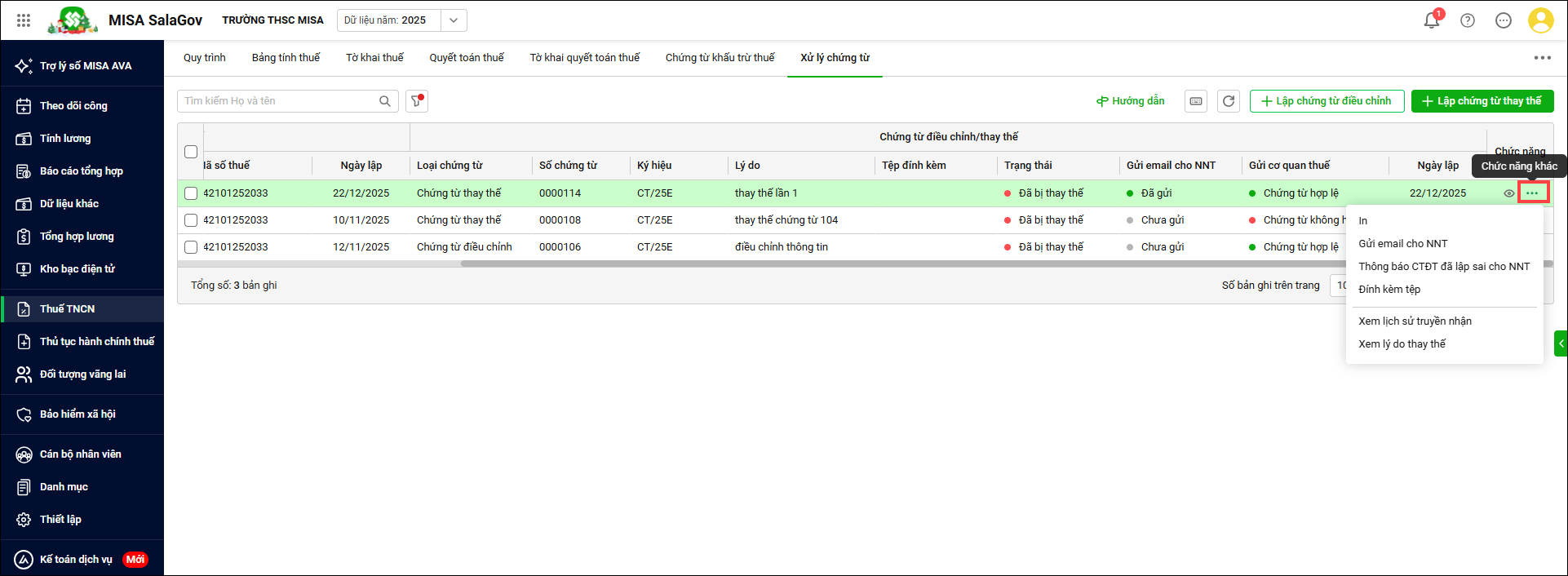Open the user avatar profile

pos(1540,20)
